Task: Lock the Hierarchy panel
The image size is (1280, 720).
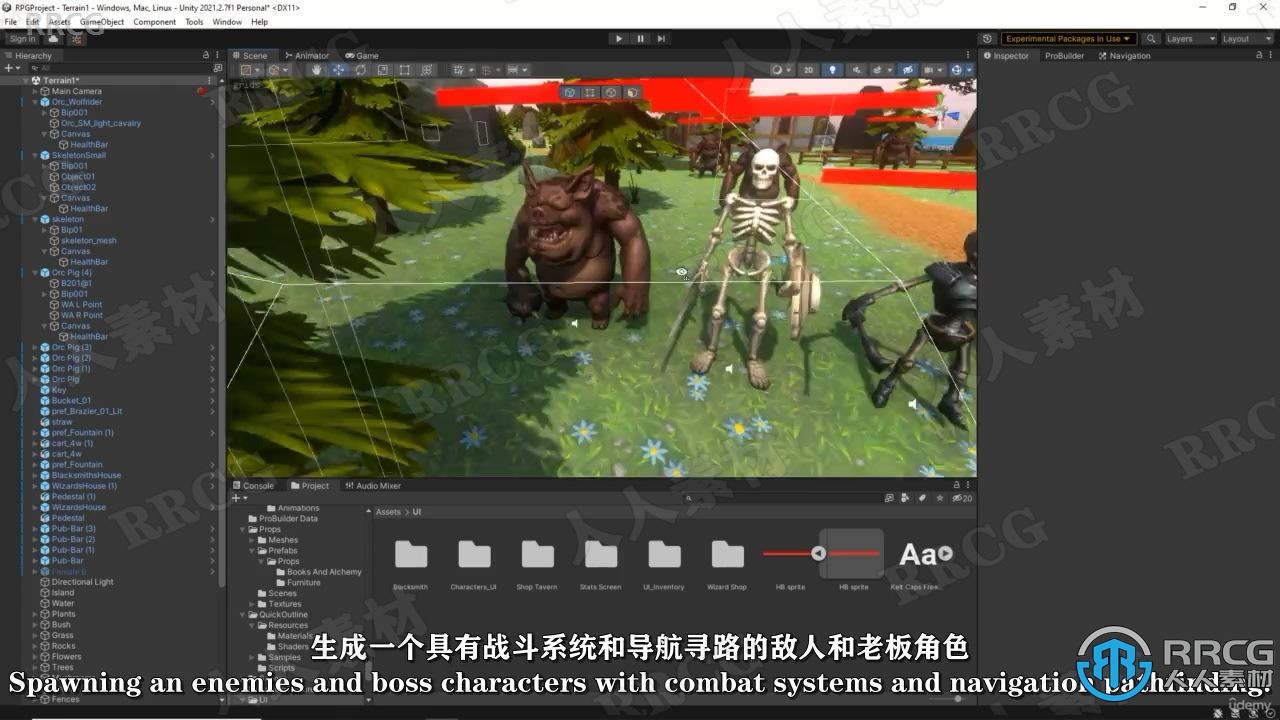Action: (207, 56)
